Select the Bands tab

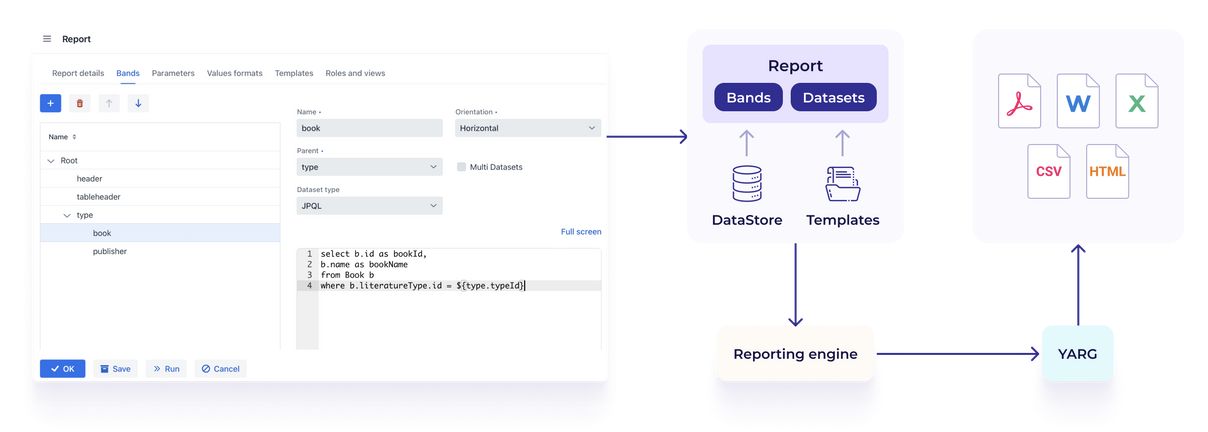pyautogui.click(x=128, y=73)
